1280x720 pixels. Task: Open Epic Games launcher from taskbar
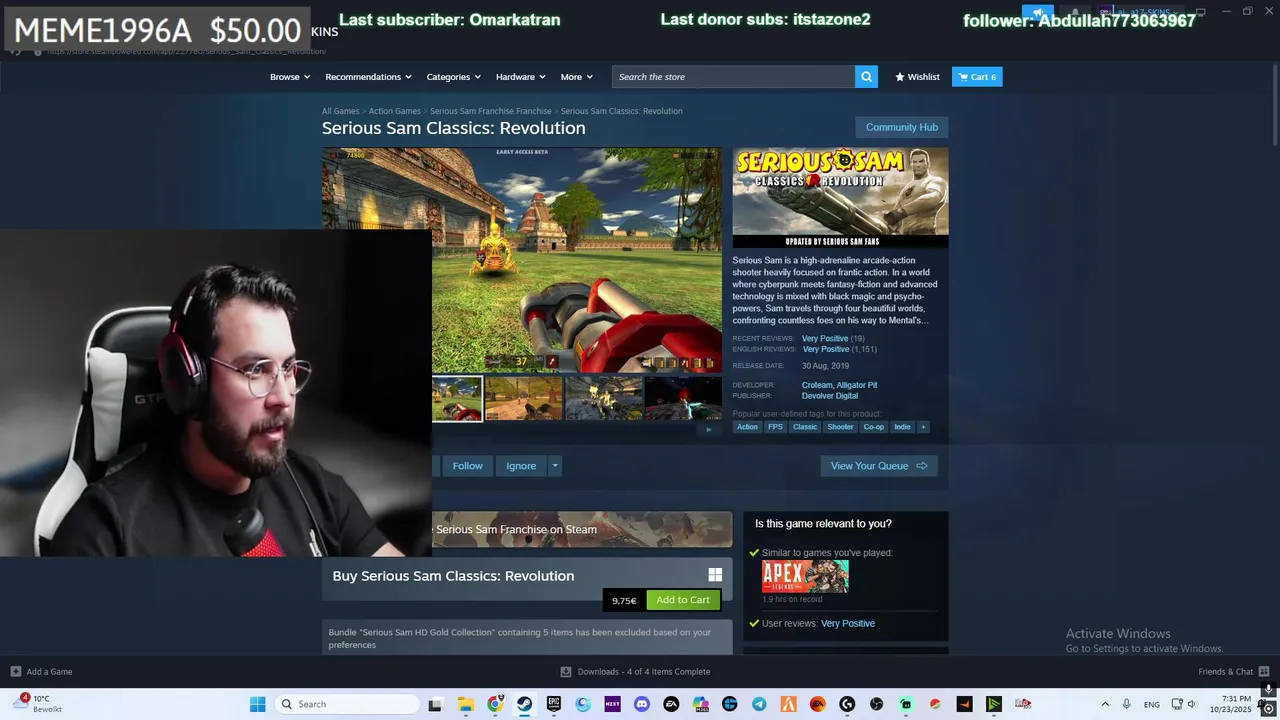click(x=553, y=704)
